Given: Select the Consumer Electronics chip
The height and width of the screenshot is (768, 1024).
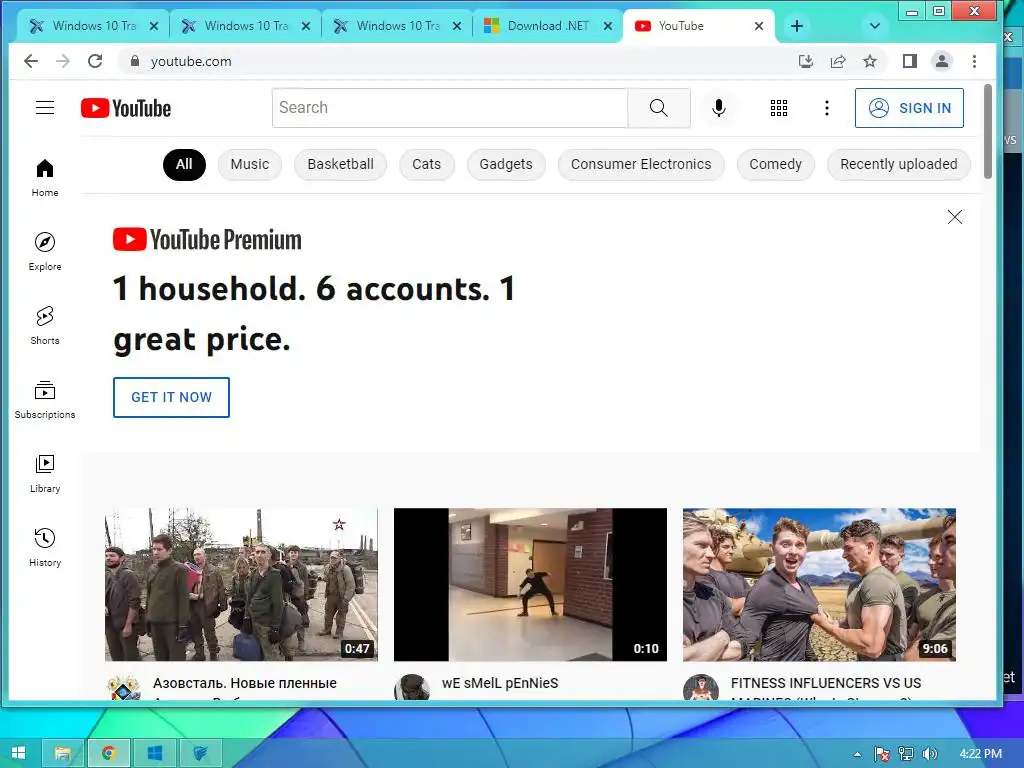Looking at the screenshot, I should [641, 165].
